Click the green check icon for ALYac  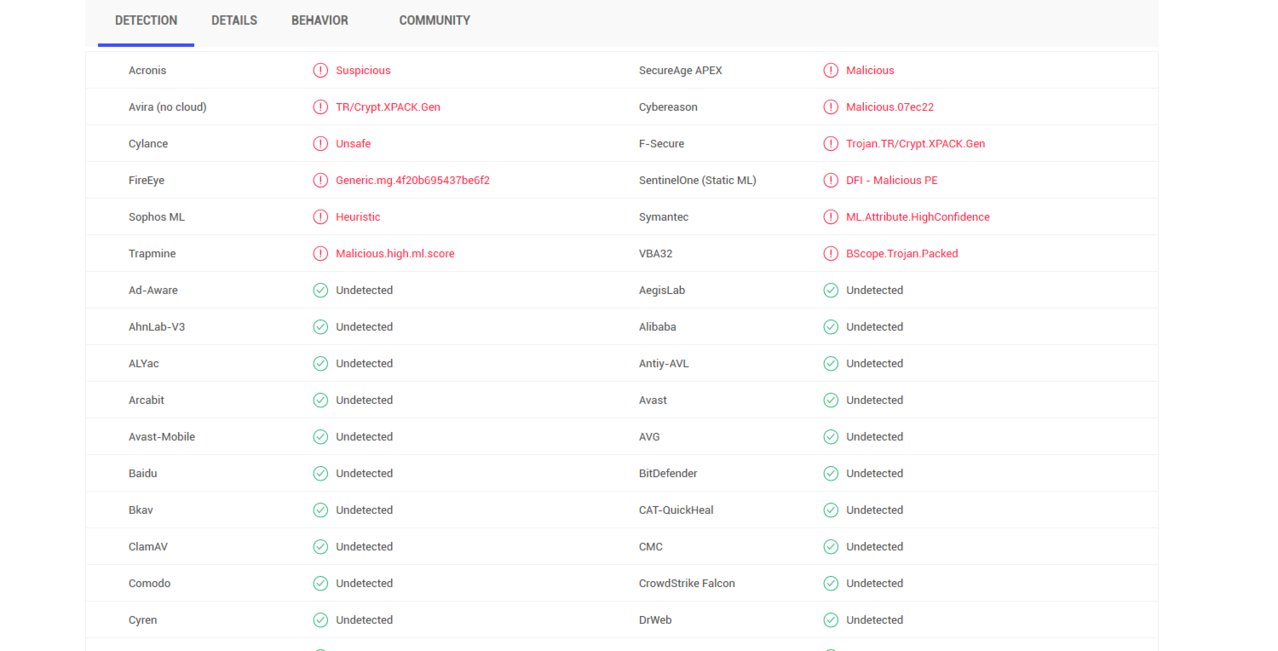point(320,364)
